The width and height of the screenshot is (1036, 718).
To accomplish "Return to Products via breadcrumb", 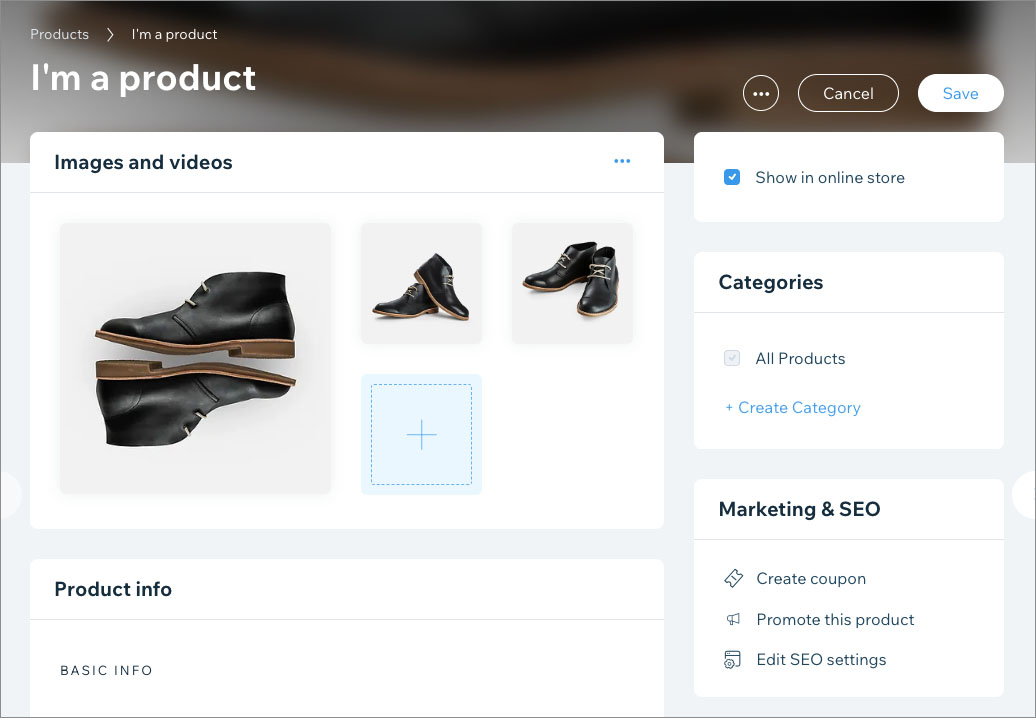I will [x=59, y=34].
